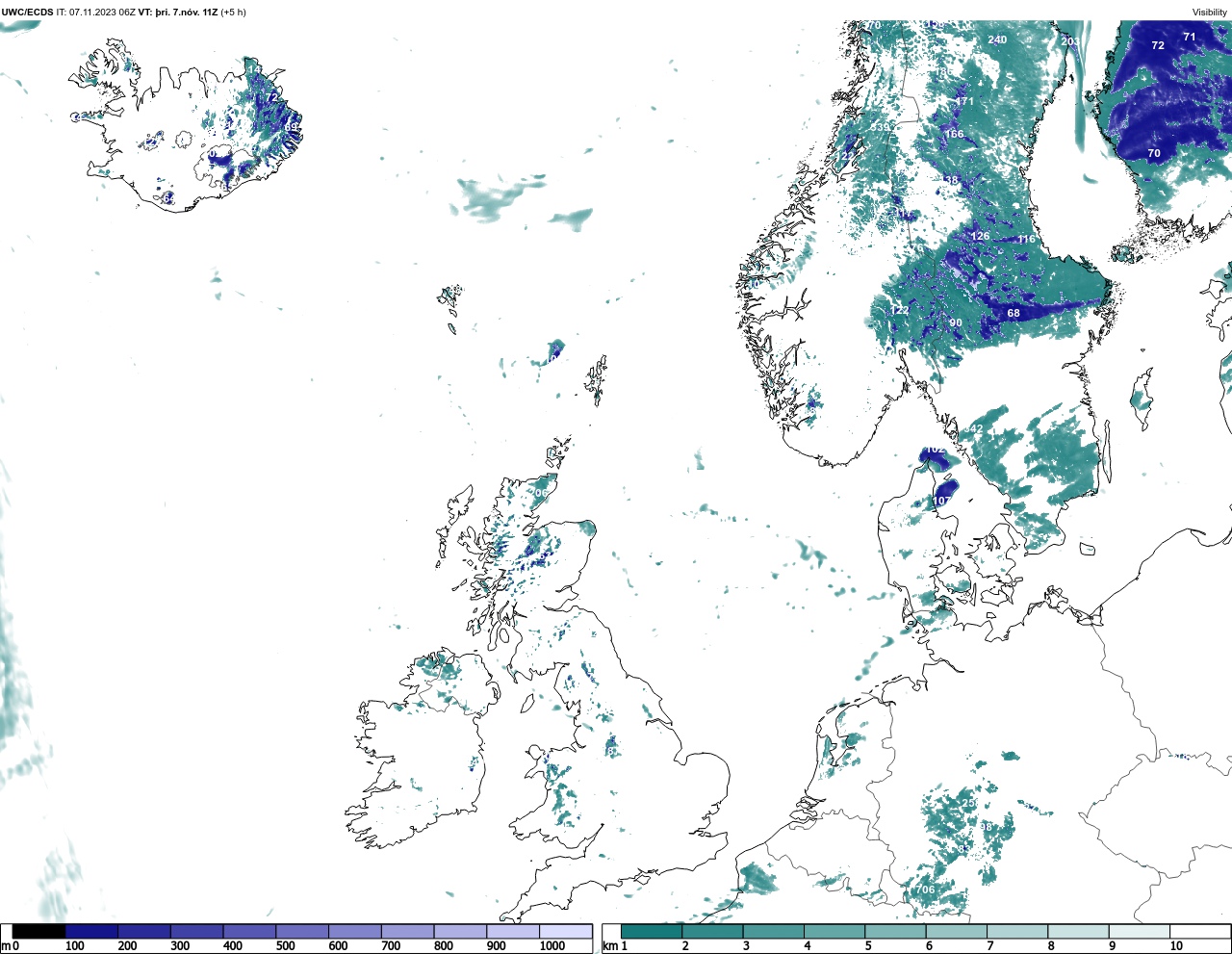Select the 5–6 km legend color
This screenshot has width=1232, height=954.
point(895,931)
